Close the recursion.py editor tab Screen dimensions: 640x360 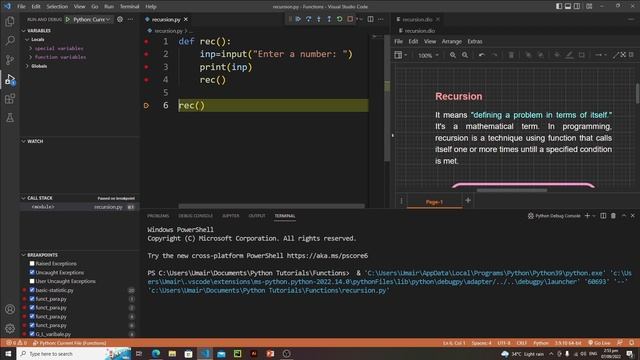[186, 19]
